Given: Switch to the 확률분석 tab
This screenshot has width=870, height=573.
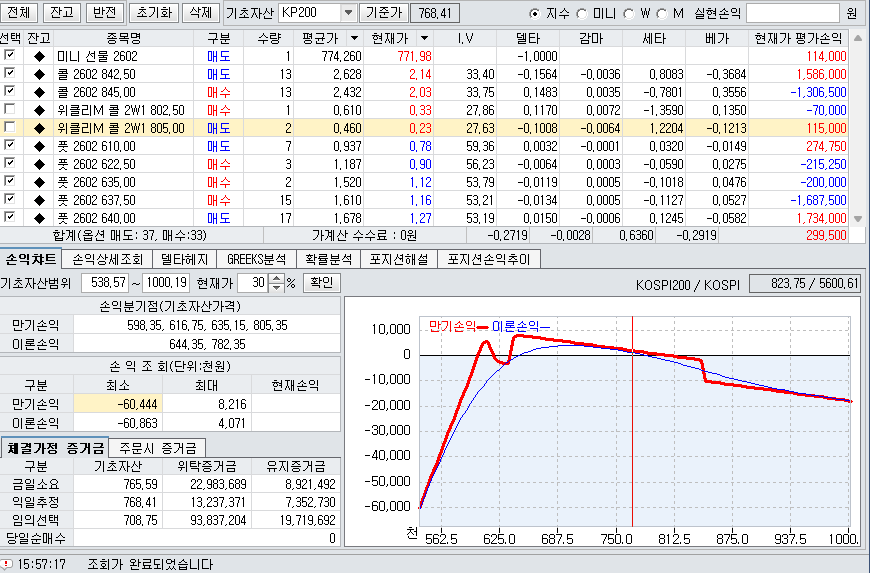Looking at the screenshot, I should 328,259.
